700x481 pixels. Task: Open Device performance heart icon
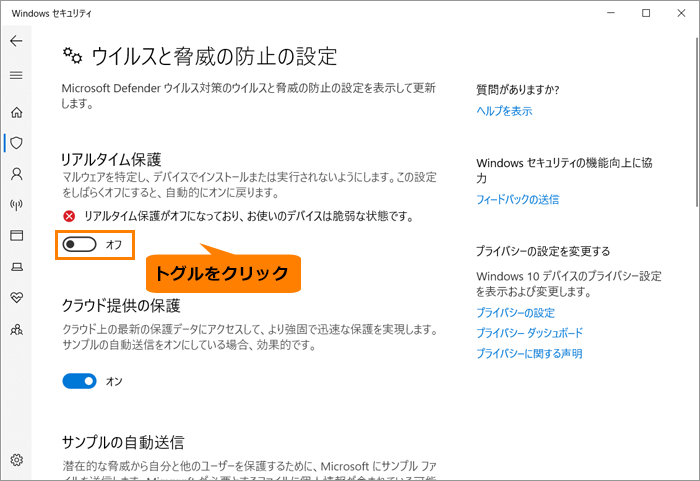[17, 297]
